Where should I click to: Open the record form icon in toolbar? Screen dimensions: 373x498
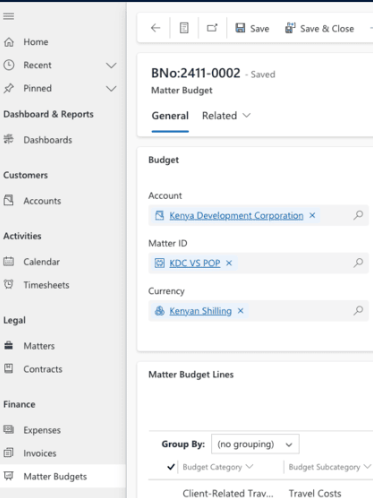pyautogui.click(x=184, y=28)
